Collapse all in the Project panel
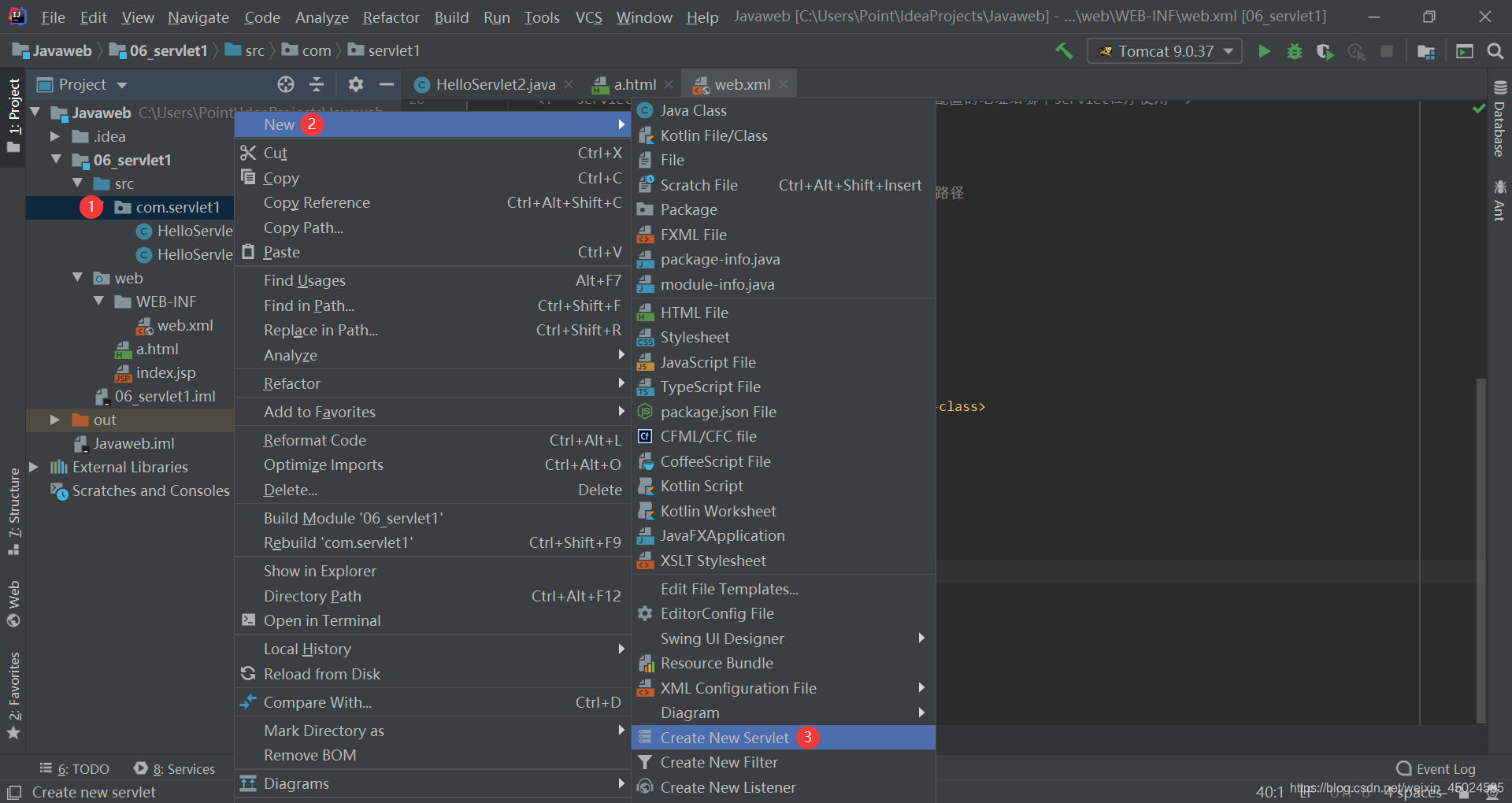This screenshot has height=803, width=1512. pos(317,84)
